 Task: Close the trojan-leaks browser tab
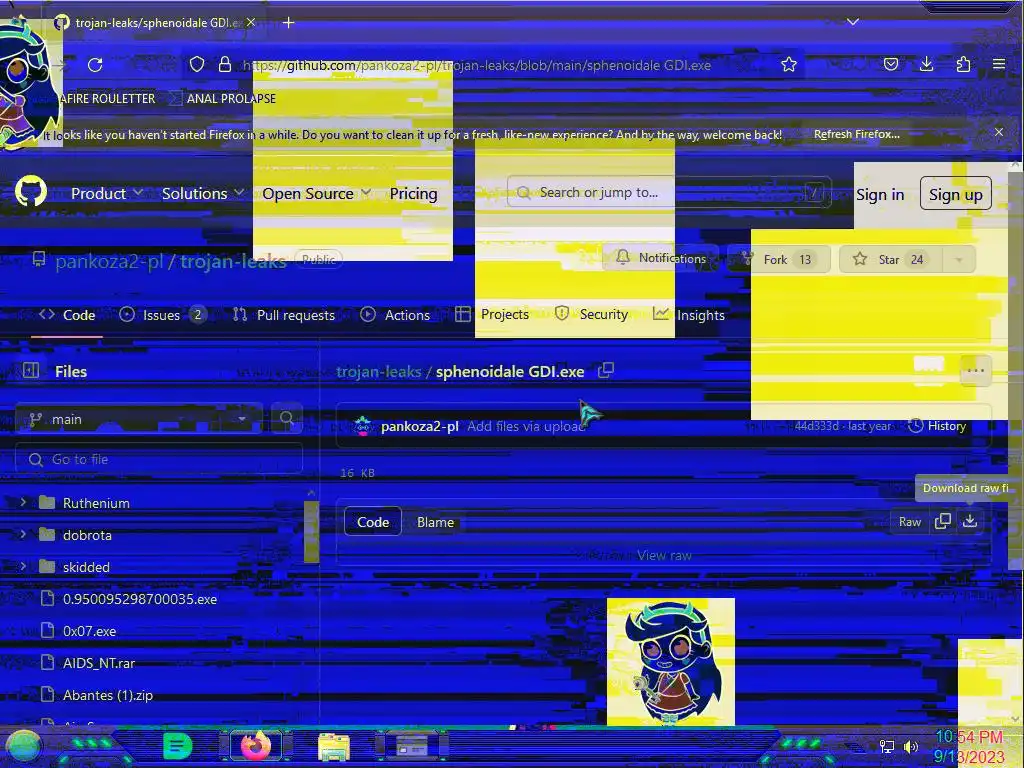(251, 22)
